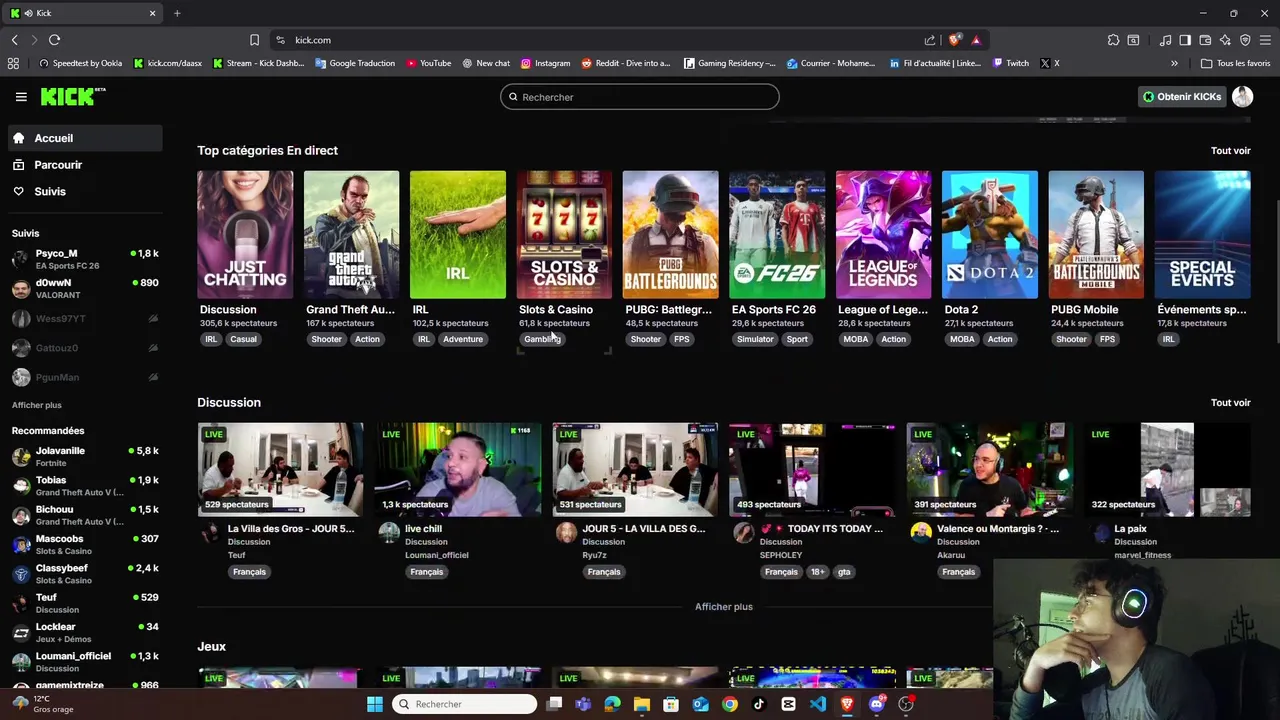The width and height of the screenshot is (1280, 720).
Task: Open Google Chrome from the taskbar
Action: [x=730, y=704]
